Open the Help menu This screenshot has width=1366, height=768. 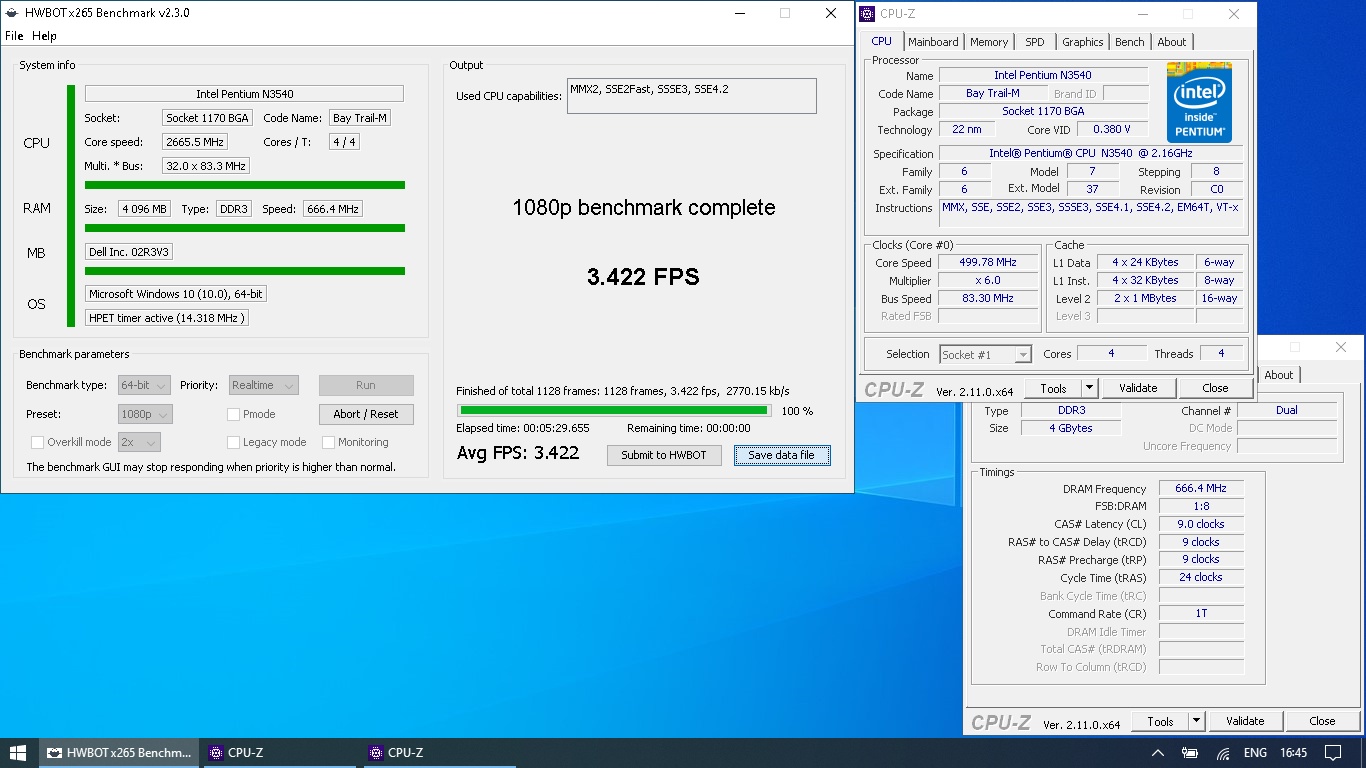click(x=44, y=36)
